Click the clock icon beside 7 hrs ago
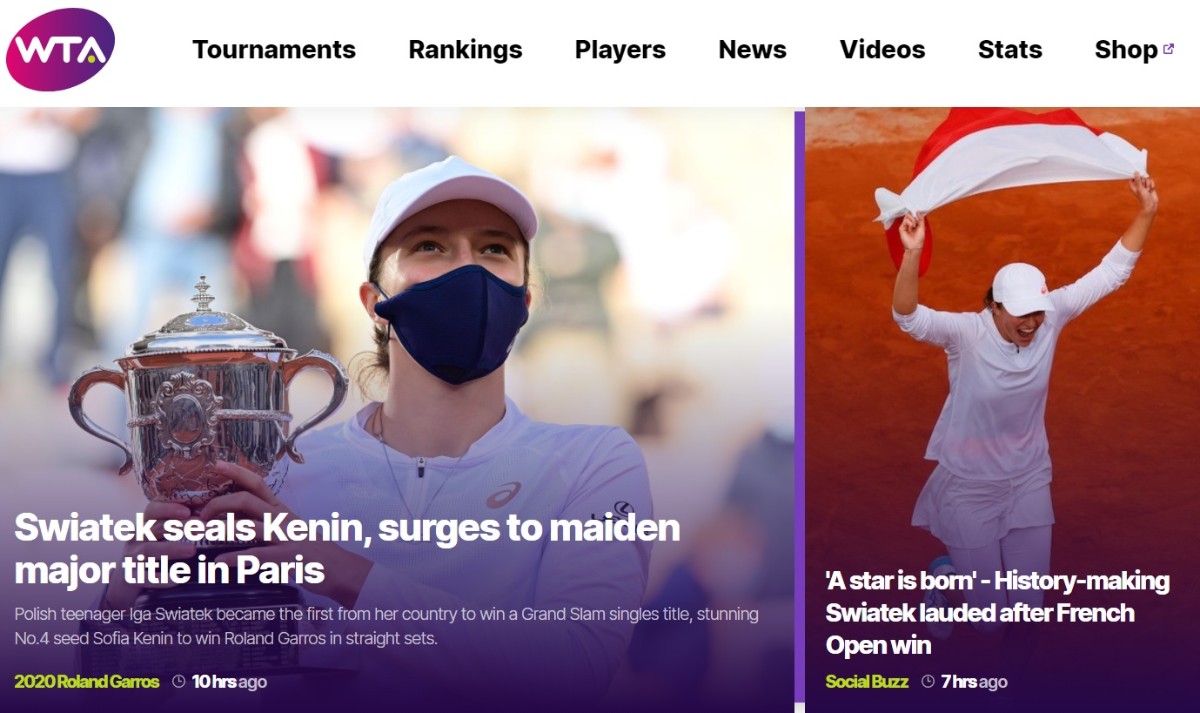 coord(928,682)
